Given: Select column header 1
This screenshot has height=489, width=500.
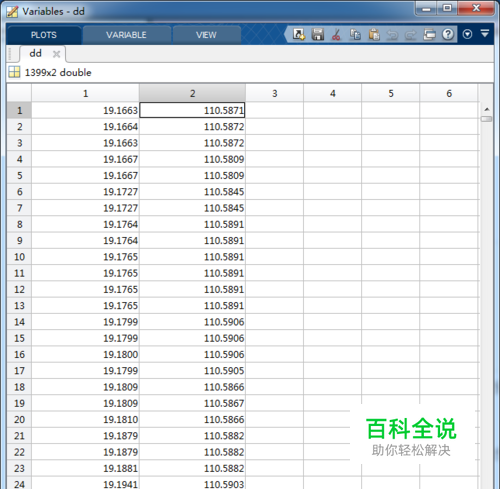Looking at the screenshot, I should pyautogui.click(x=85, y=93).
